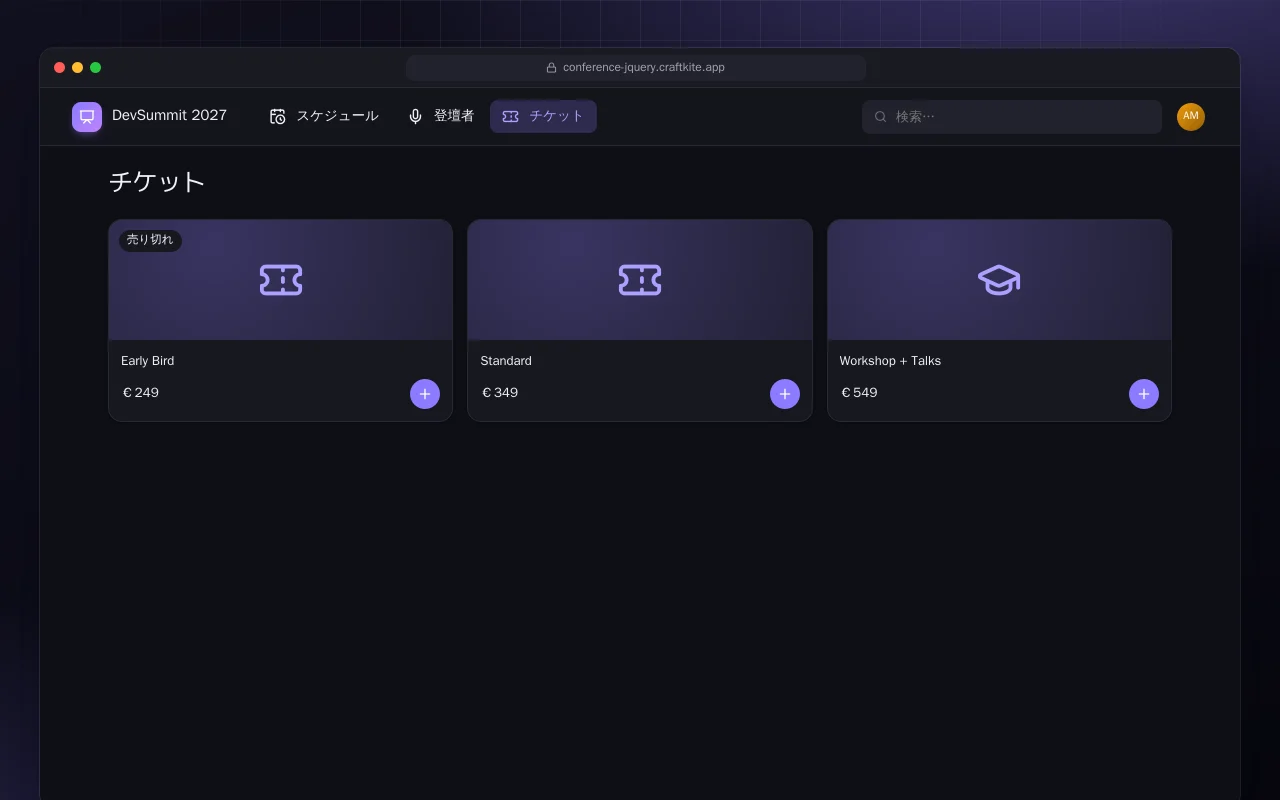Open the スケジュール tab
The width and height of the screenshot is (1280, 800).
pos(324,116)
